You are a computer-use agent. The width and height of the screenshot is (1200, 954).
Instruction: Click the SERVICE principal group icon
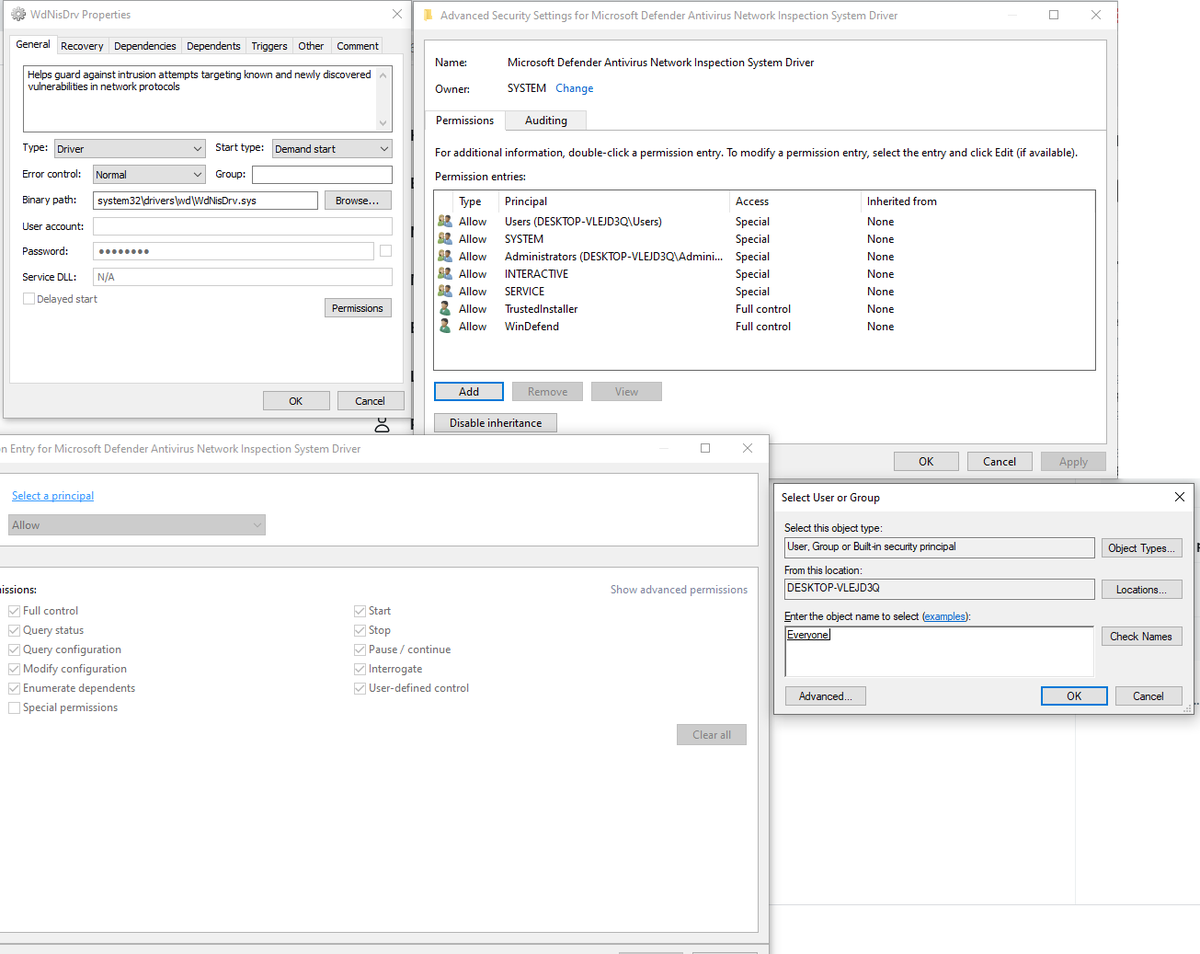[445, 291]
